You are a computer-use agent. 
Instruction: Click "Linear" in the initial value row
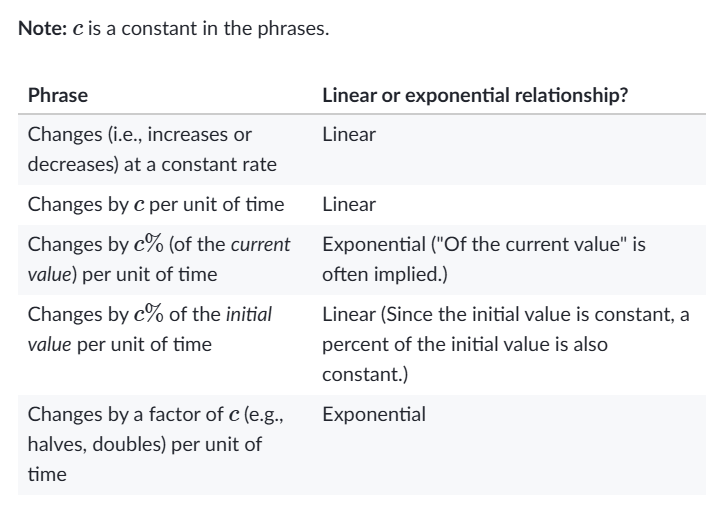click(349, 315)
